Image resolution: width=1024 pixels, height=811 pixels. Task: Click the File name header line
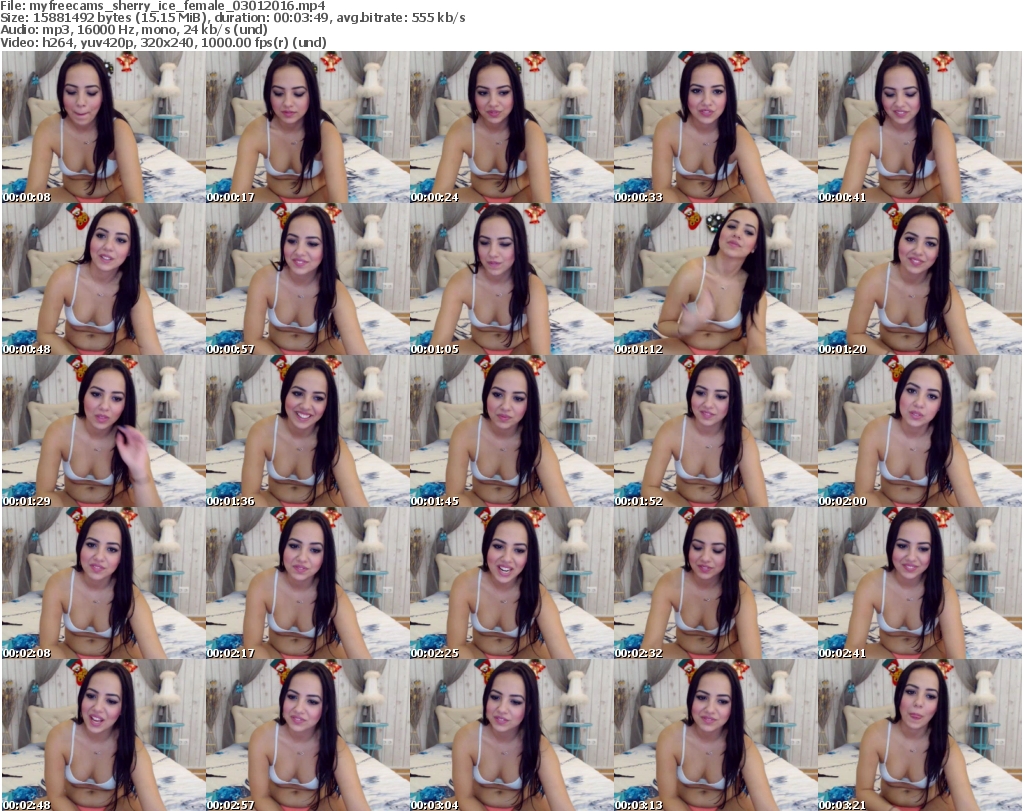click(x=163, y=6)
